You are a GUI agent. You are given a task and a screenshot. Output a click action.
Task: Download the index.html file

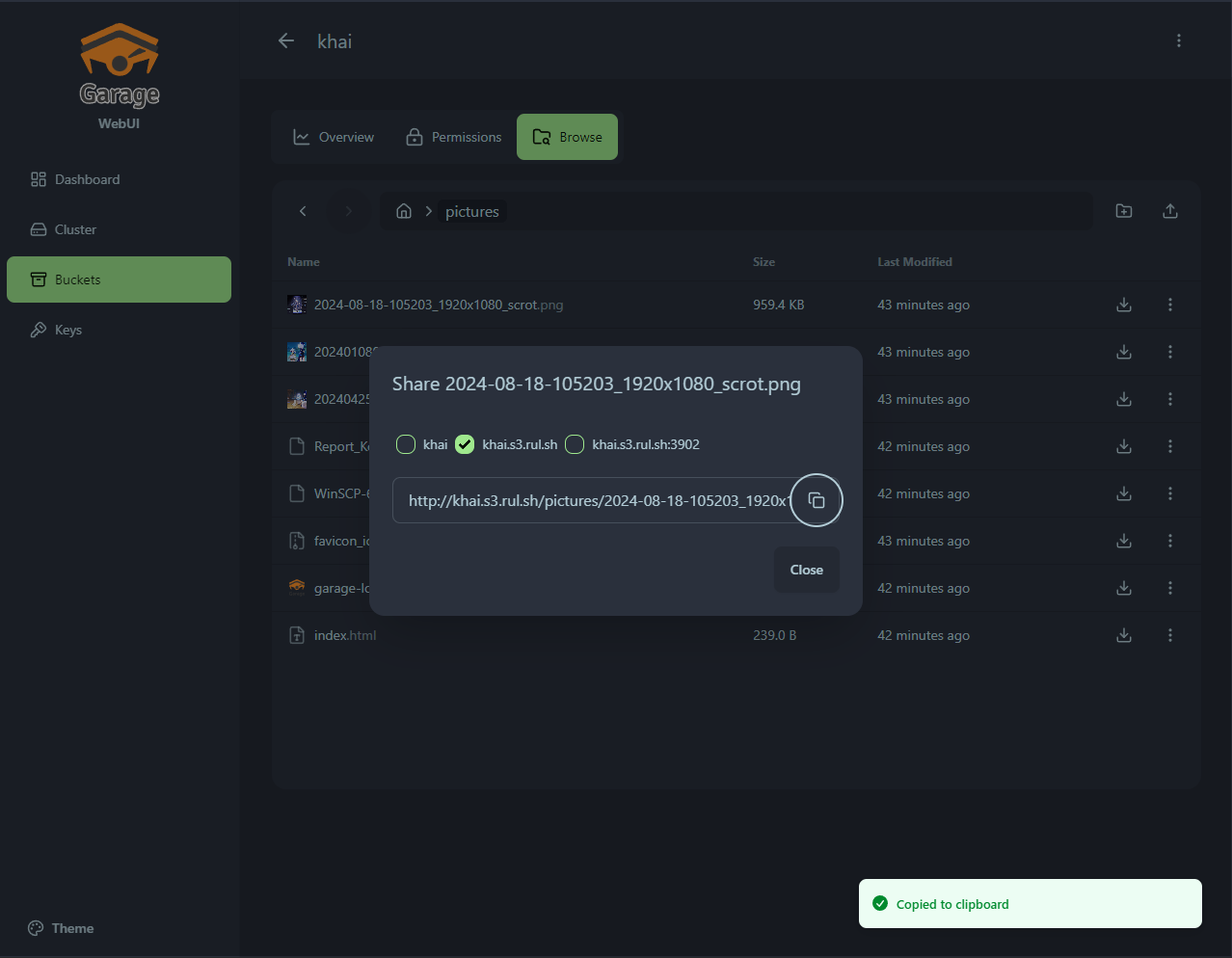(1123, 635)
